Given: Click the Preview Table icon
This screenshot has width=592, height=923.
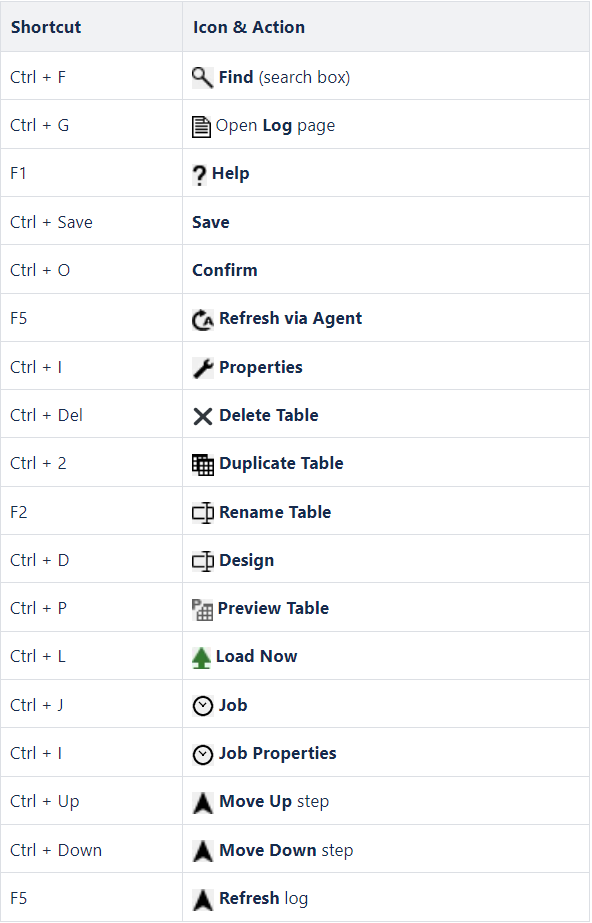Looking at the screenshot, I should pyautogui.click(x=202, y=610).
